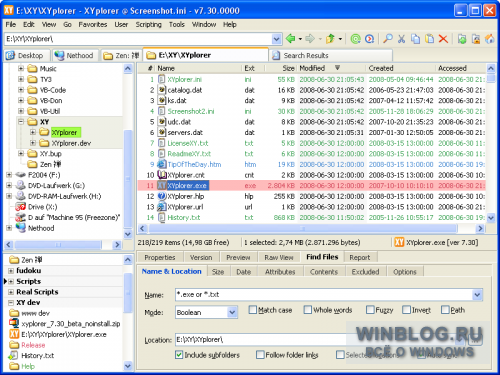Image resolution: width=500 pixels, height=375 pixels.
Task: Sort the file list by Ext column
Action: tap(253, 68)
